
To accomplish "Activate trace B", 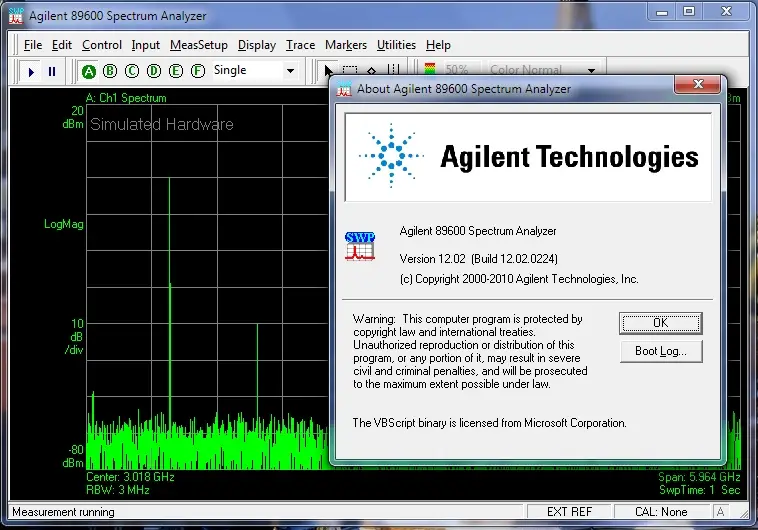I will [x=110, y=71].
